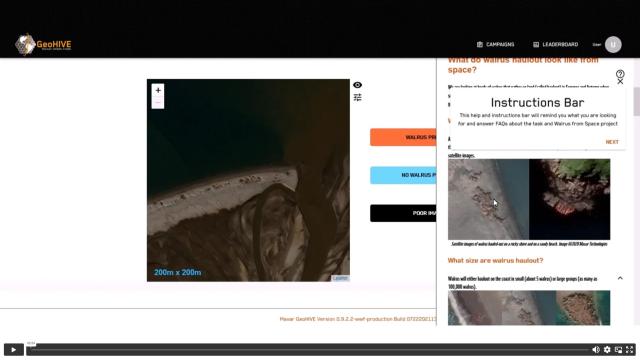This screenshot has height=360, width=640.
Task: Zoom in on the satellite map
Action: [158, 90]
